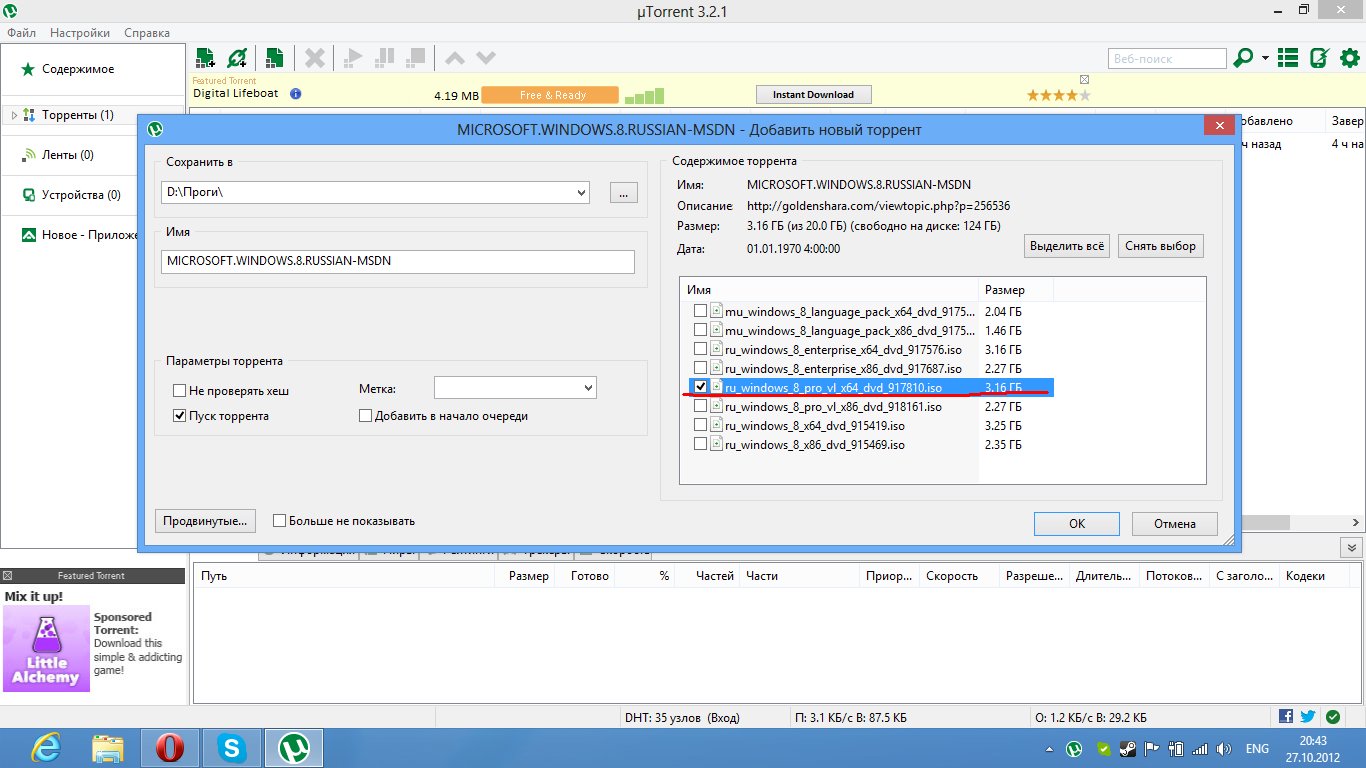Screen dimensions: 1366x768
Task: Uncheck the 'Пуск торрента' checkbox
Action: (x=180, y=416)
